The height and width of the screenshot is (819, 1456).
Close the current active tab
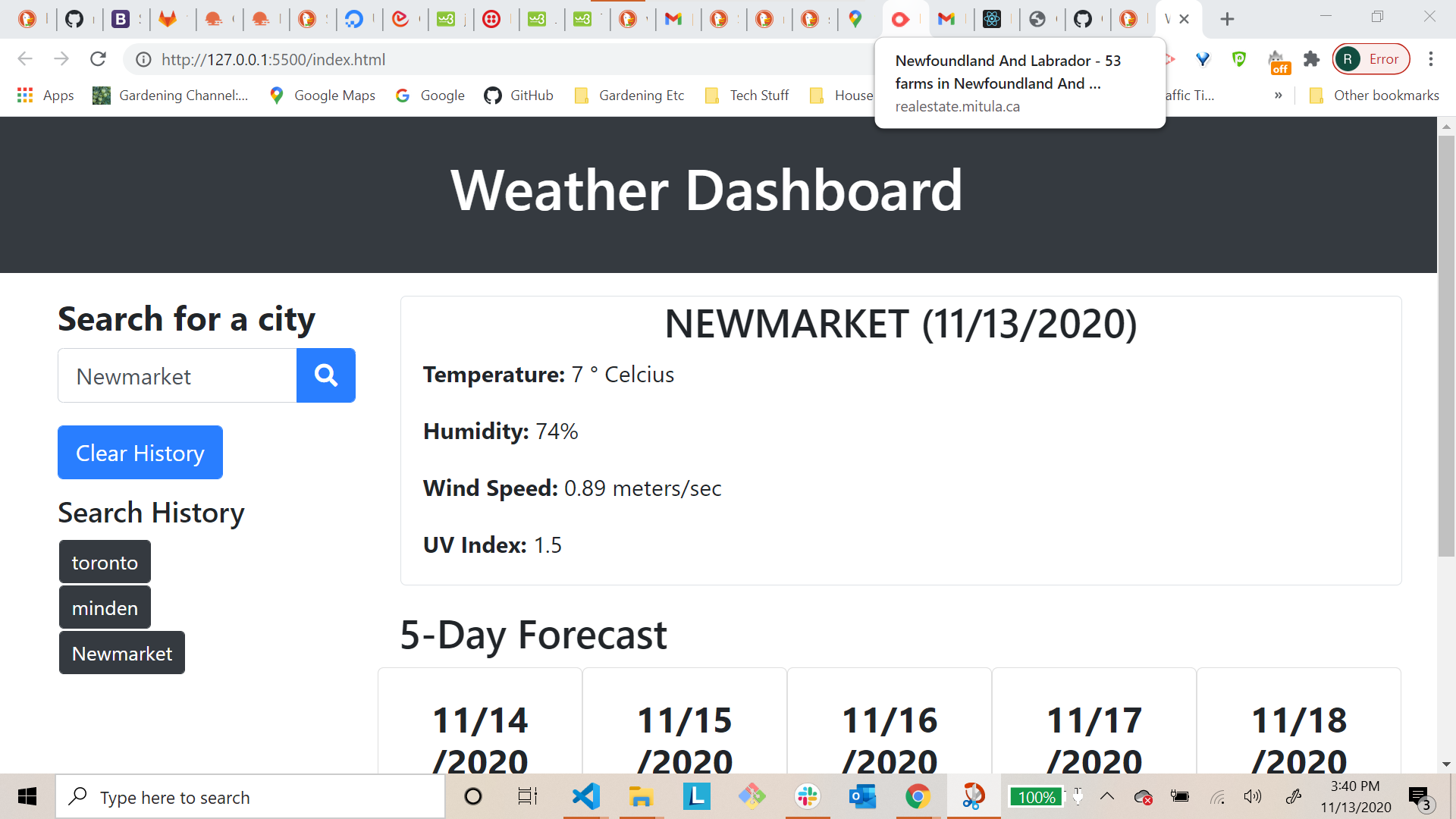1184,19
